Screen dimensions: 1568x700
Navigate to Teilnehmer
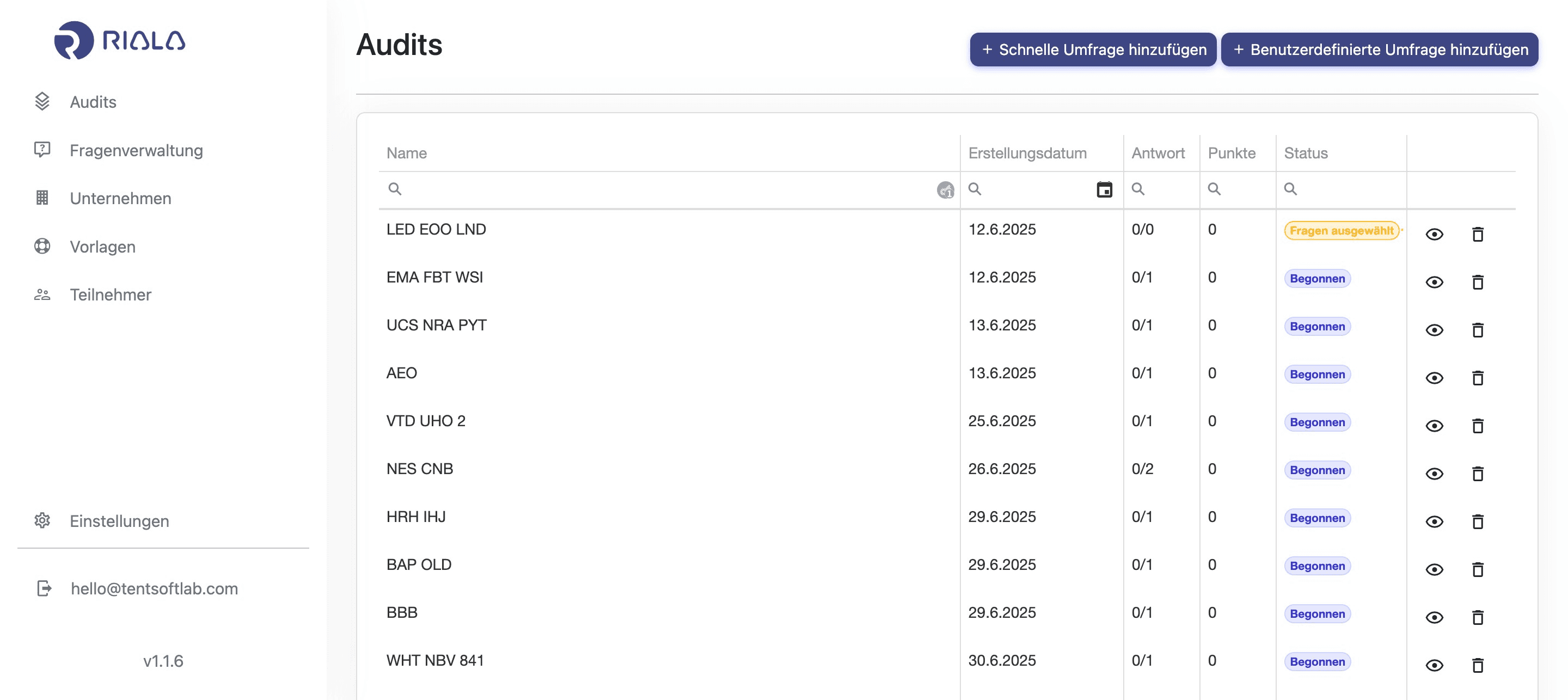[x=110, y=294]
